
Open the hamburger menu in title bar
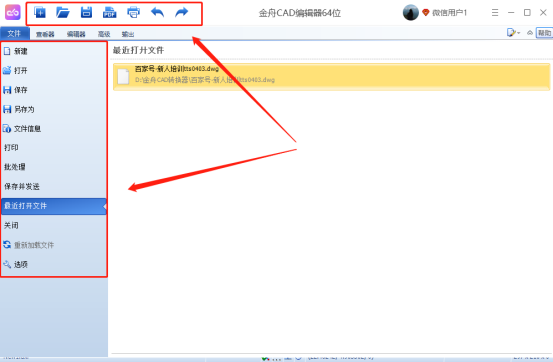coord(495,13)
